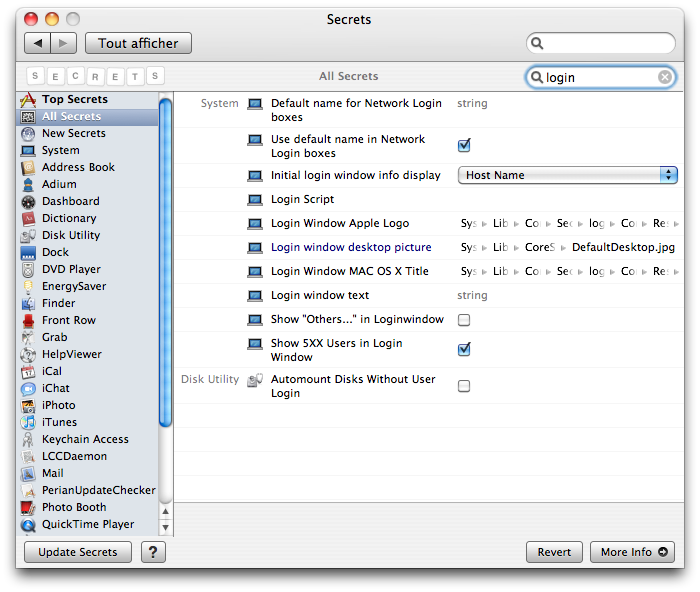Click the More Info button

[632, 552]
